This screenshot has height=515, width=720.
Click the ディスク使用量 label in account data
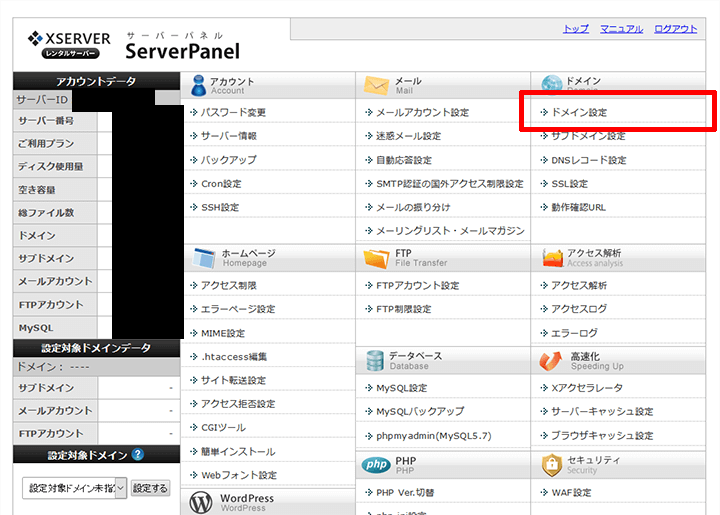[51, 167]
